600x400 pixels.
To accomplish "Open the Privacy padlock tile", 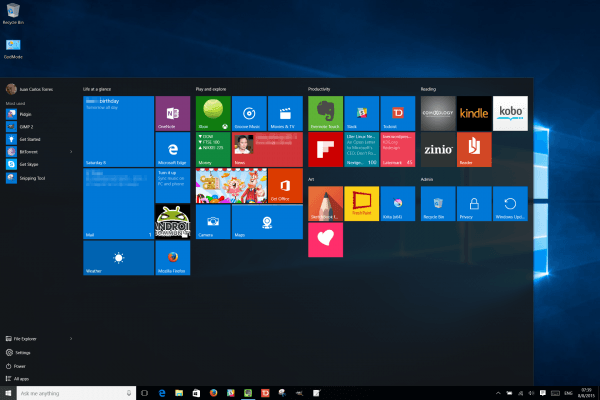I will (x=474, y=204).
